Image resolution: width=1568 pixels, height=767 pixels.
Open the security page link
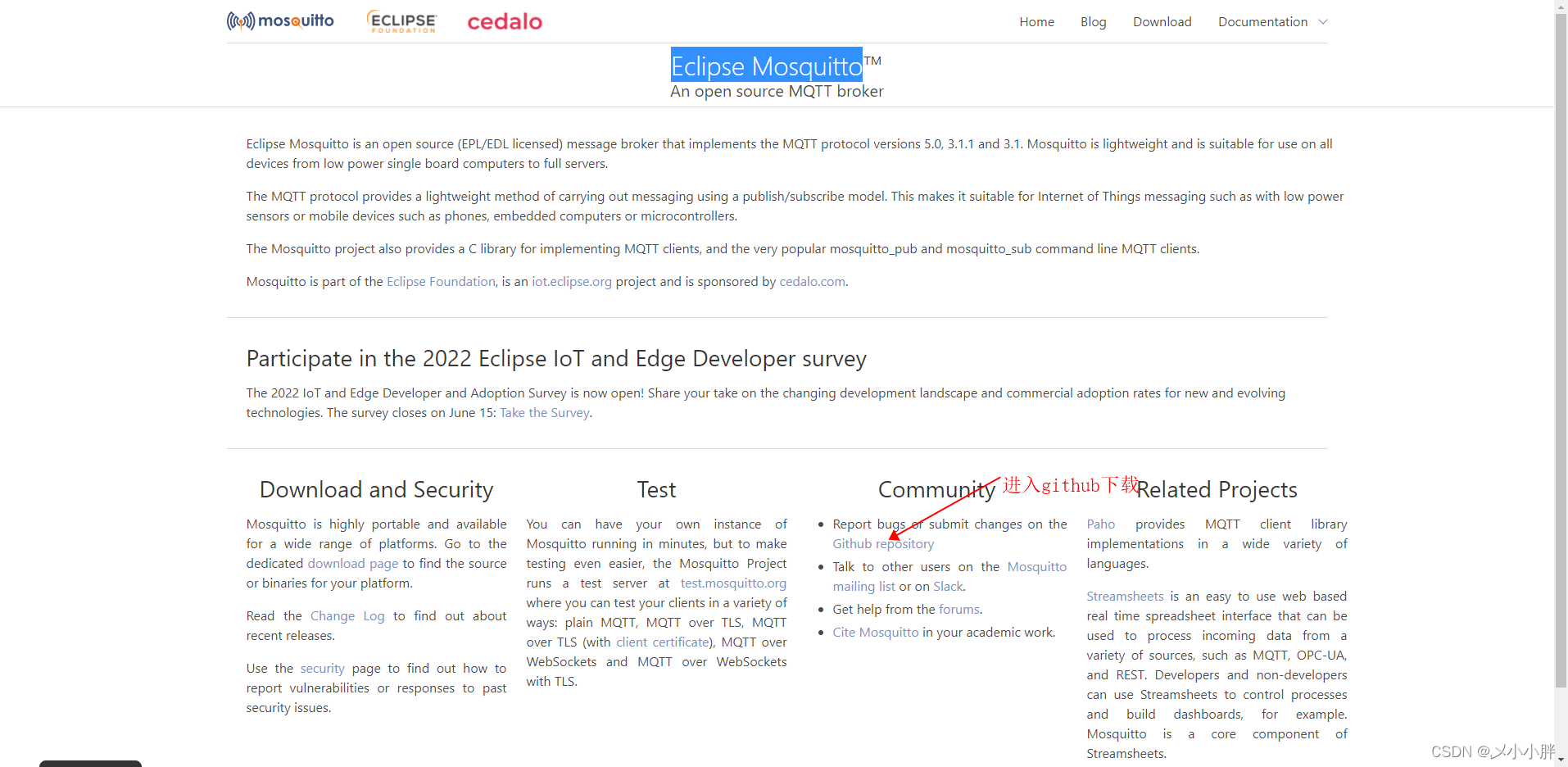(323, 668)
